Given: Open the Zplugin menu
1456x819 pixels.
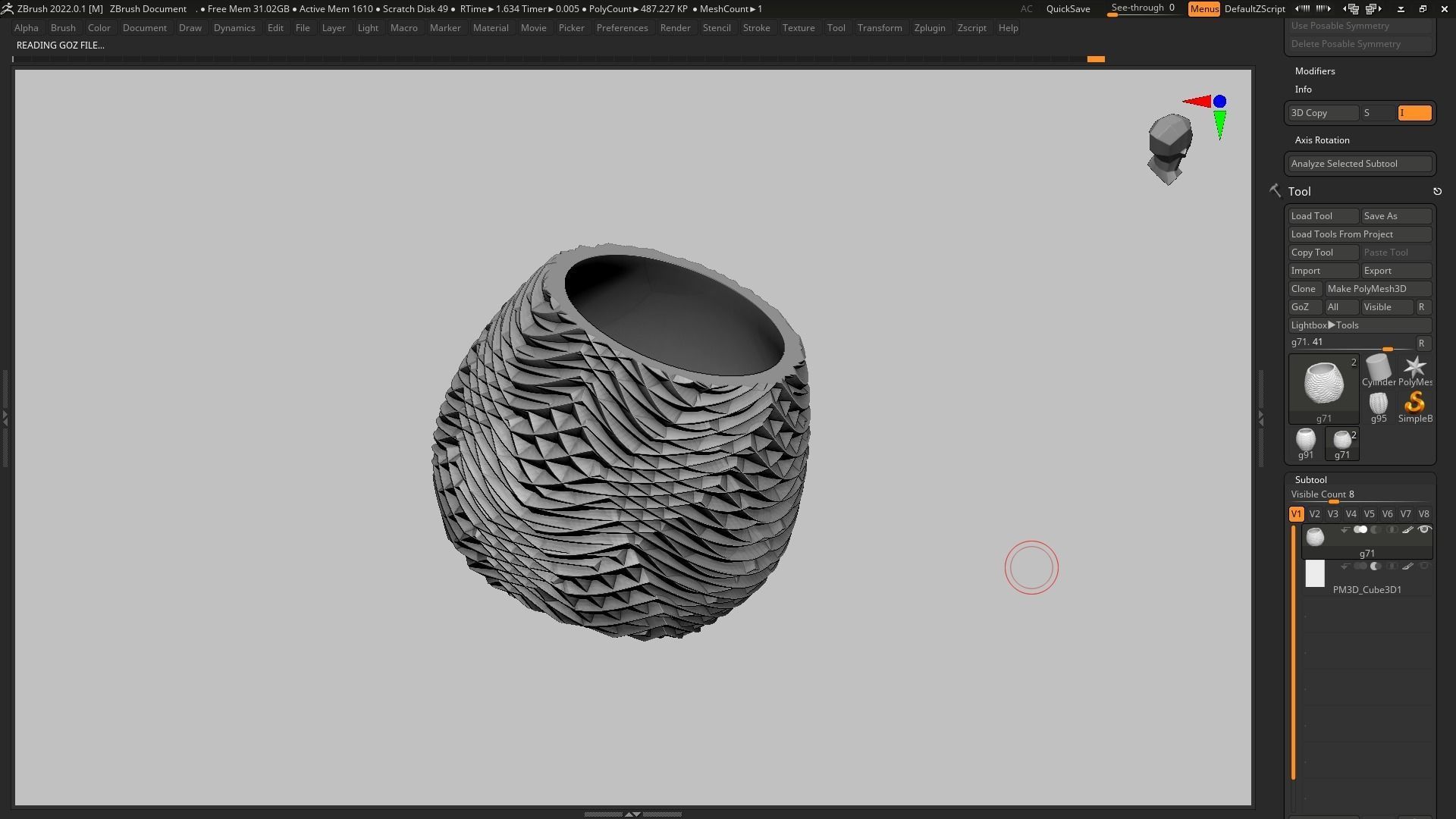Looking at the screenshot, I should 929,28.
